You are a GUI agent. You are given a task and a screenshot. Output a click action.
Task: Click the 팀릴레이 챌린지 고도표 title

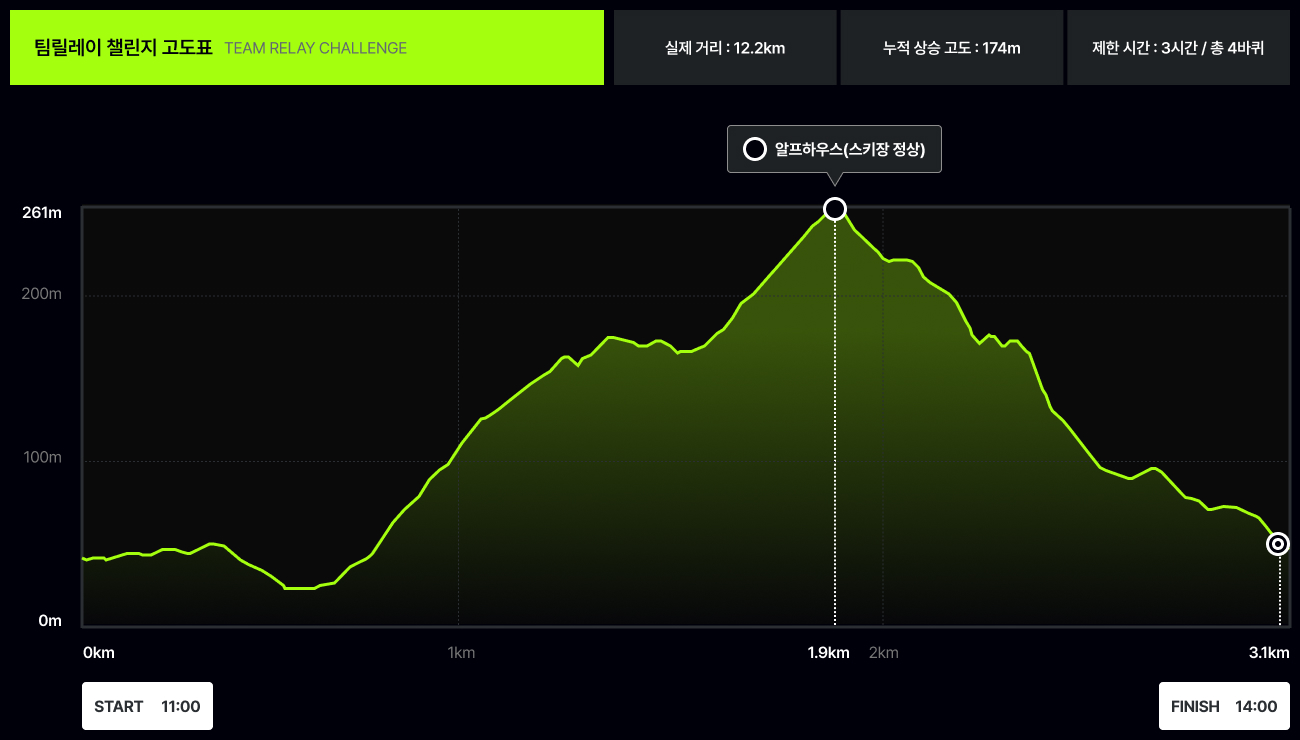pos(124,48)
